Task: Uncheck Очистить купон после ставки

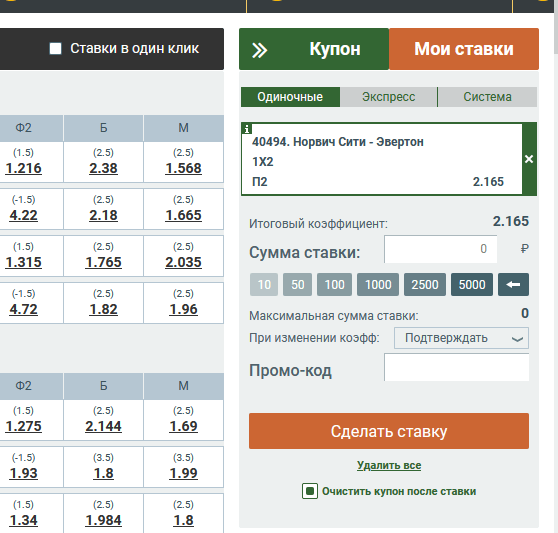Action: pos(310,491)
